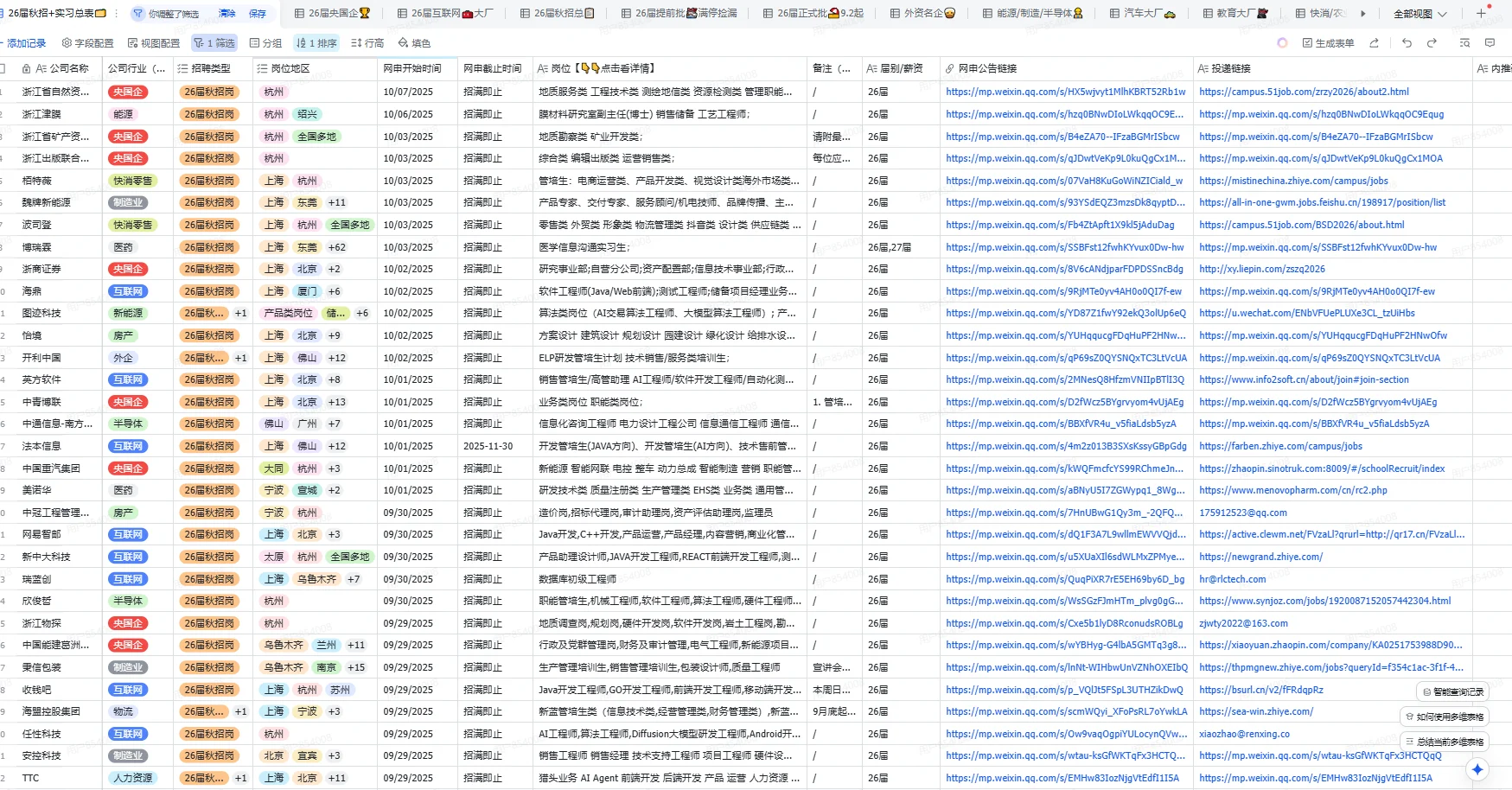The image size is (1512, 790).
Task: Click 智能查询记录 suggestion
Action: [x=1452, y=691]
